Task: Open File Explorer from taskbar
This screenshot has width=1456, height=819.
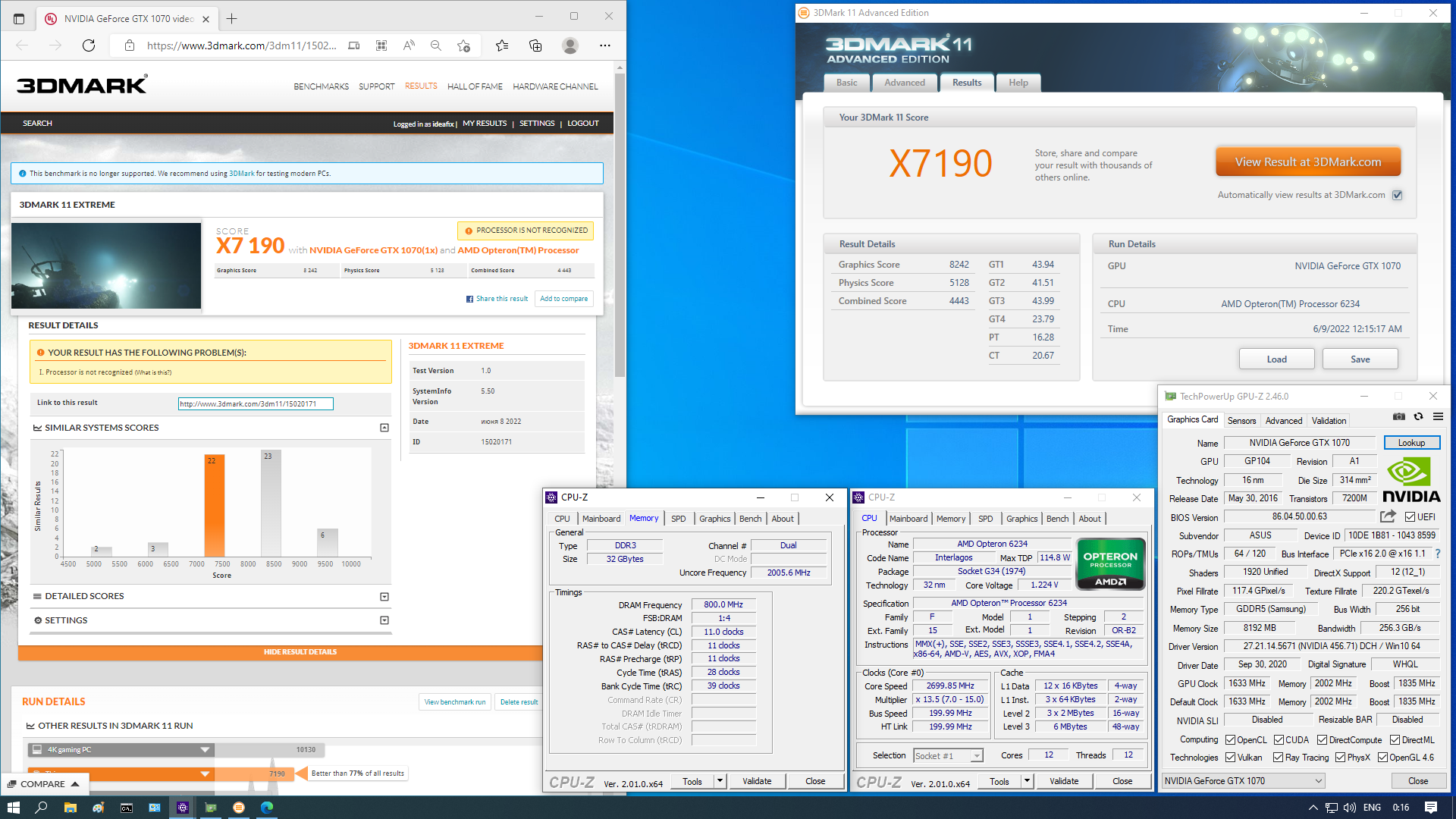Action: pyautogui.click(x=70, y=808)
